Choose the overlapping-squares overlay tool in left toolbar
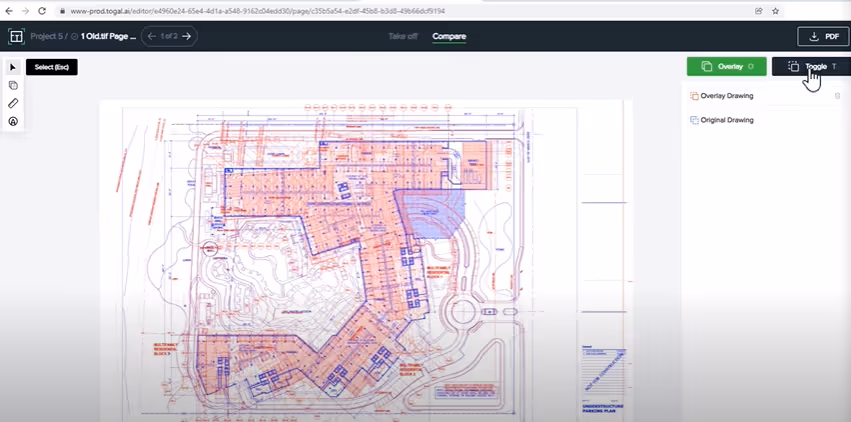 14,85
